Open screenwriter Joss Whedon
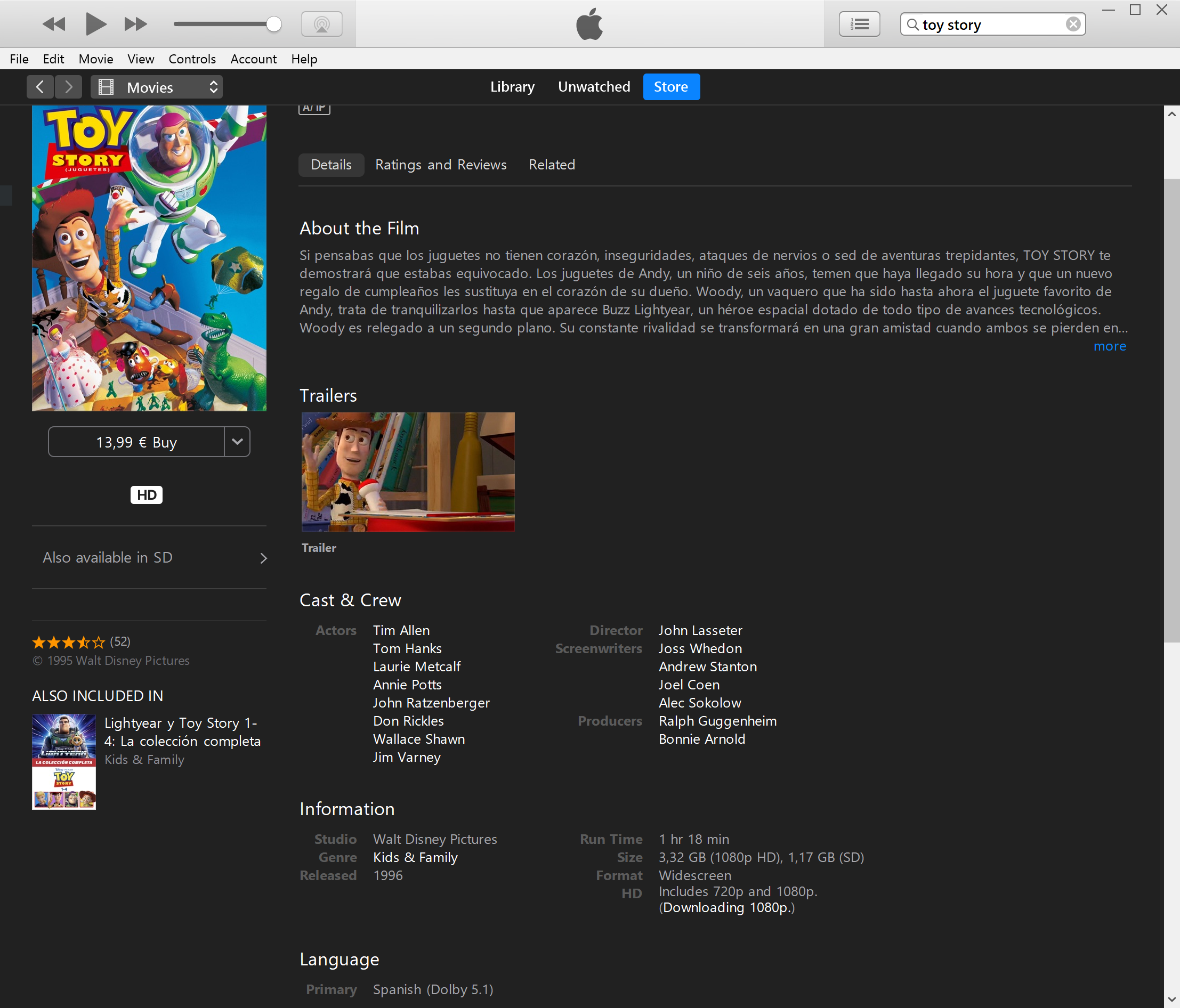 700,649
